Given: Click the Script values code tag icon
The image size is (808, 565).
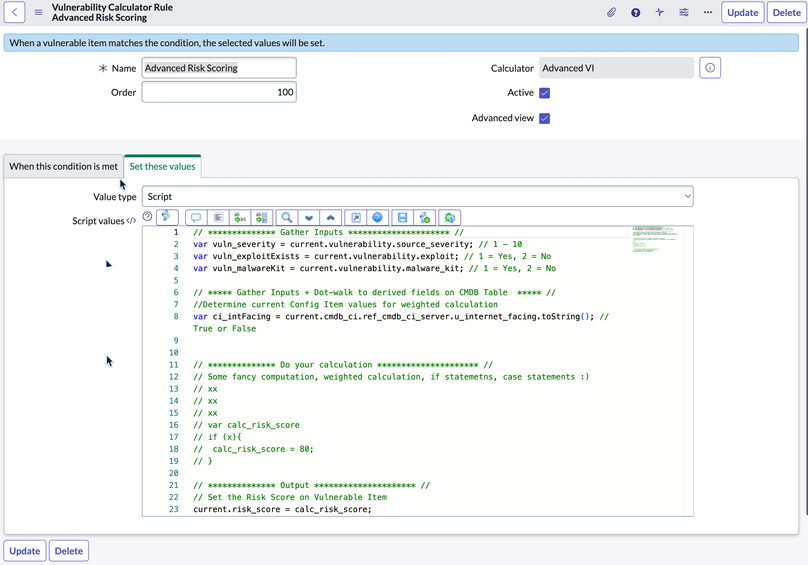Looking at the screenshot, I should [131, 221].
